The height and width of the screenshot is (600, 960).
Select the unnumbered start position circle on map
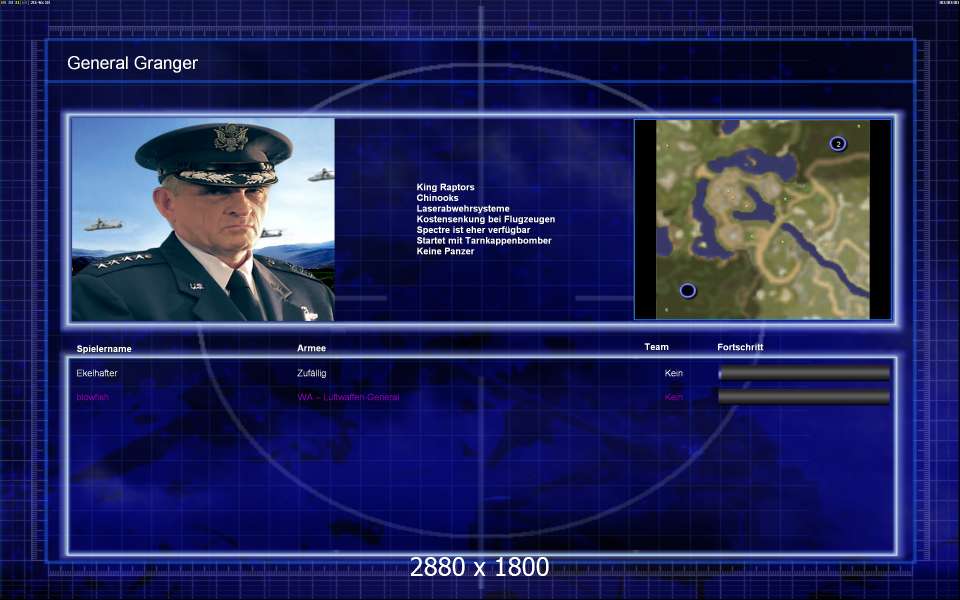pos(688,290)
